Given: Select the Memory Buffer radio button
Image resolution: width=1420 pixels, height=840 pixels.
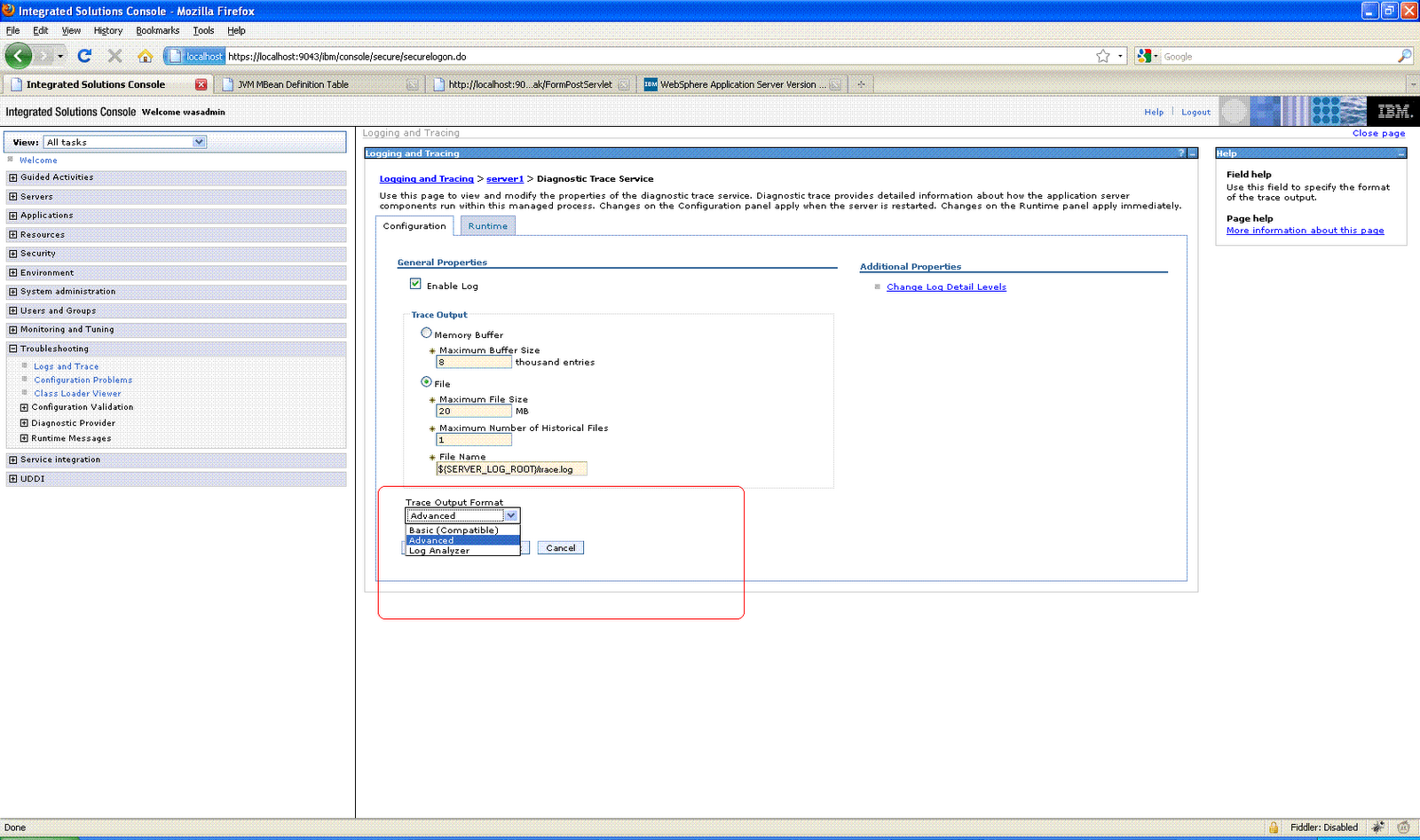Looking at the screenshot, I should pos(426,333).
